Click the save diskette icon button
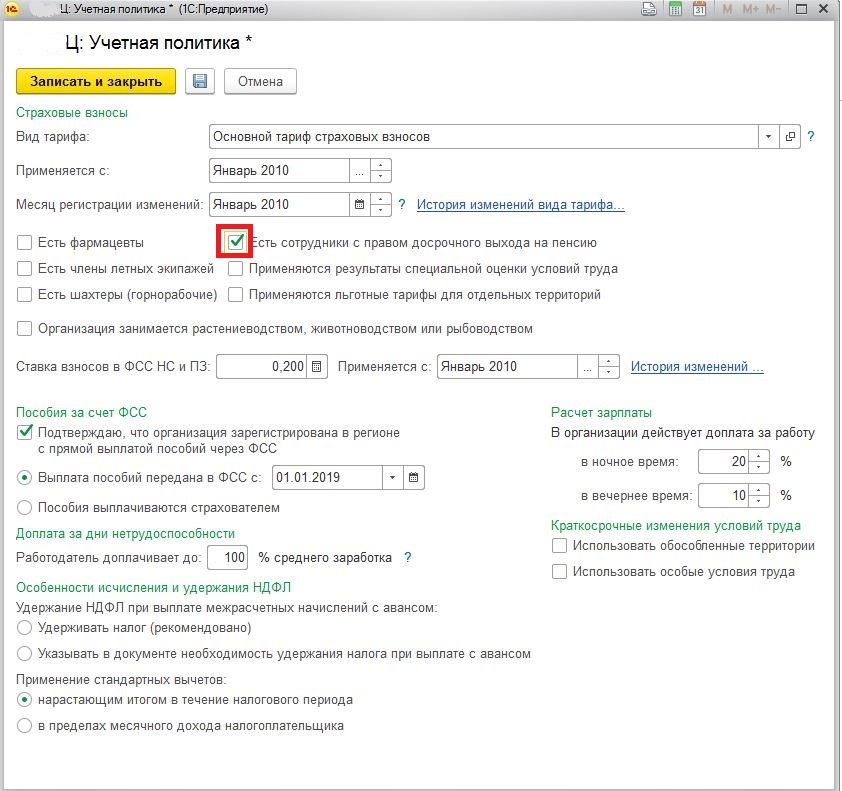 point(200,82)
